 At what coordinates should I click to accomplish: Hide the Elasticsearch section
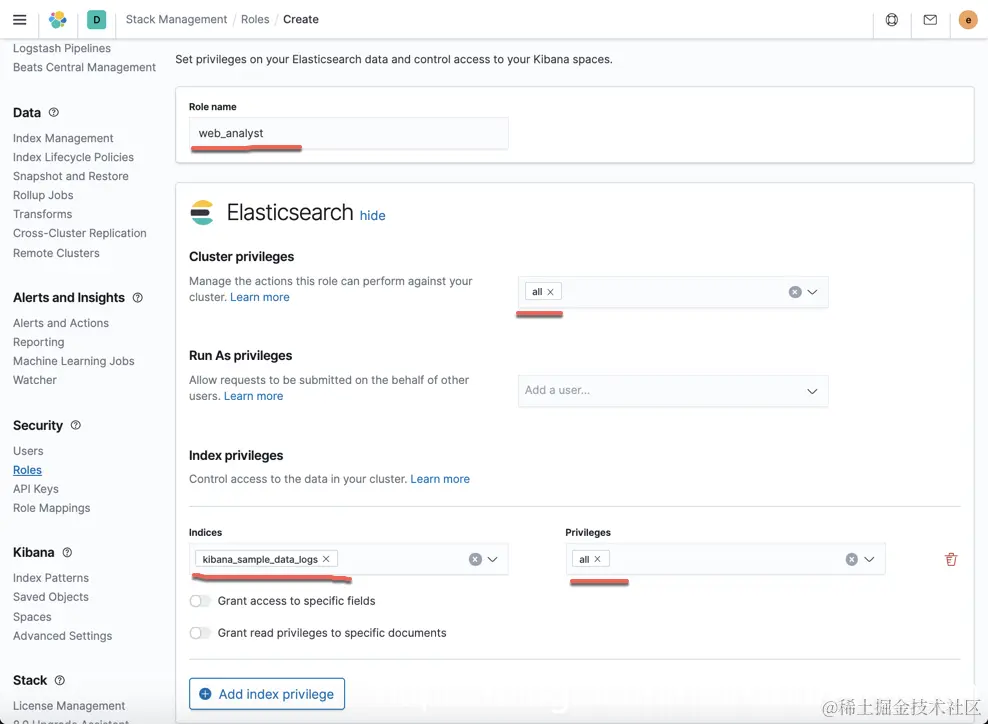[x=372, y=215]
